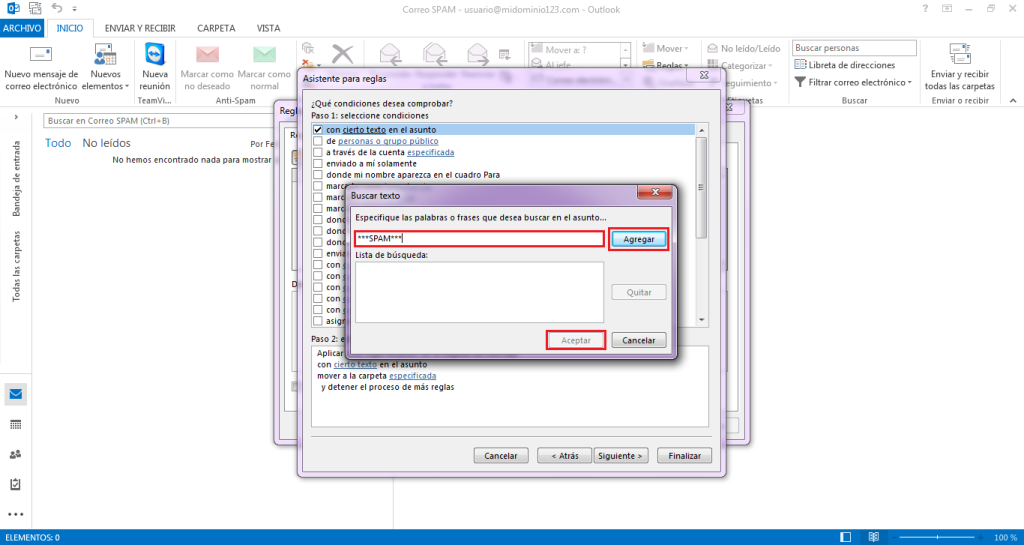
Task: Click 'especificada' link after 'a través de la cuenta'
Action: coord(430,152)
